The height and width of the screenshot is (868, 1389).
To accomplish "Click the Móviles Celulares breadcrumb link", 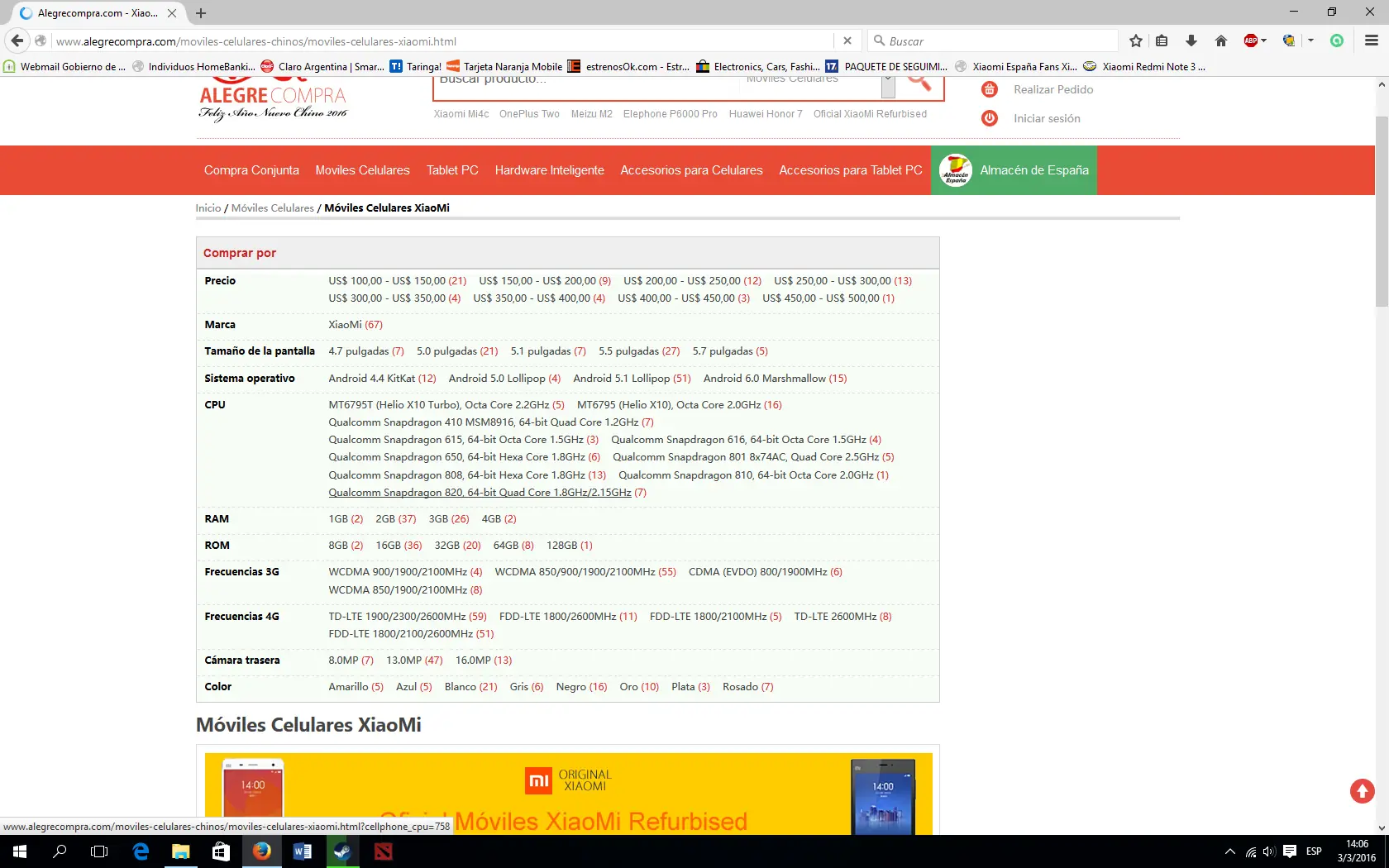I will pyautogui.click(x=273, y=208).
